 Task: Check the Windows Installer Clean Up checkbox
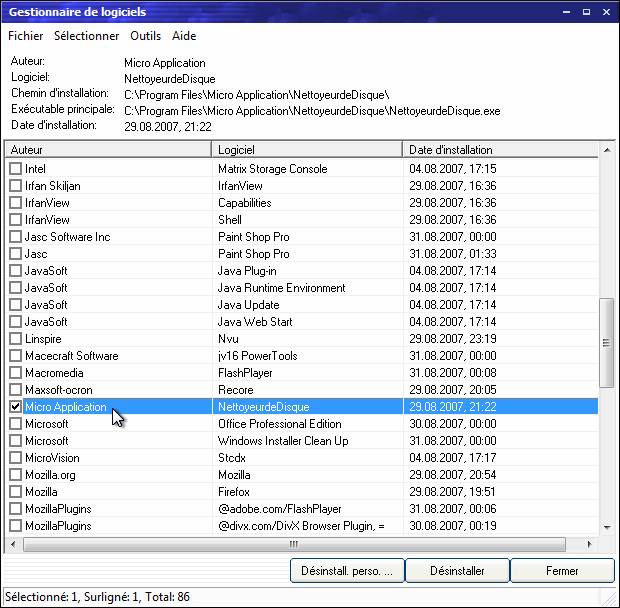point(15,441)
